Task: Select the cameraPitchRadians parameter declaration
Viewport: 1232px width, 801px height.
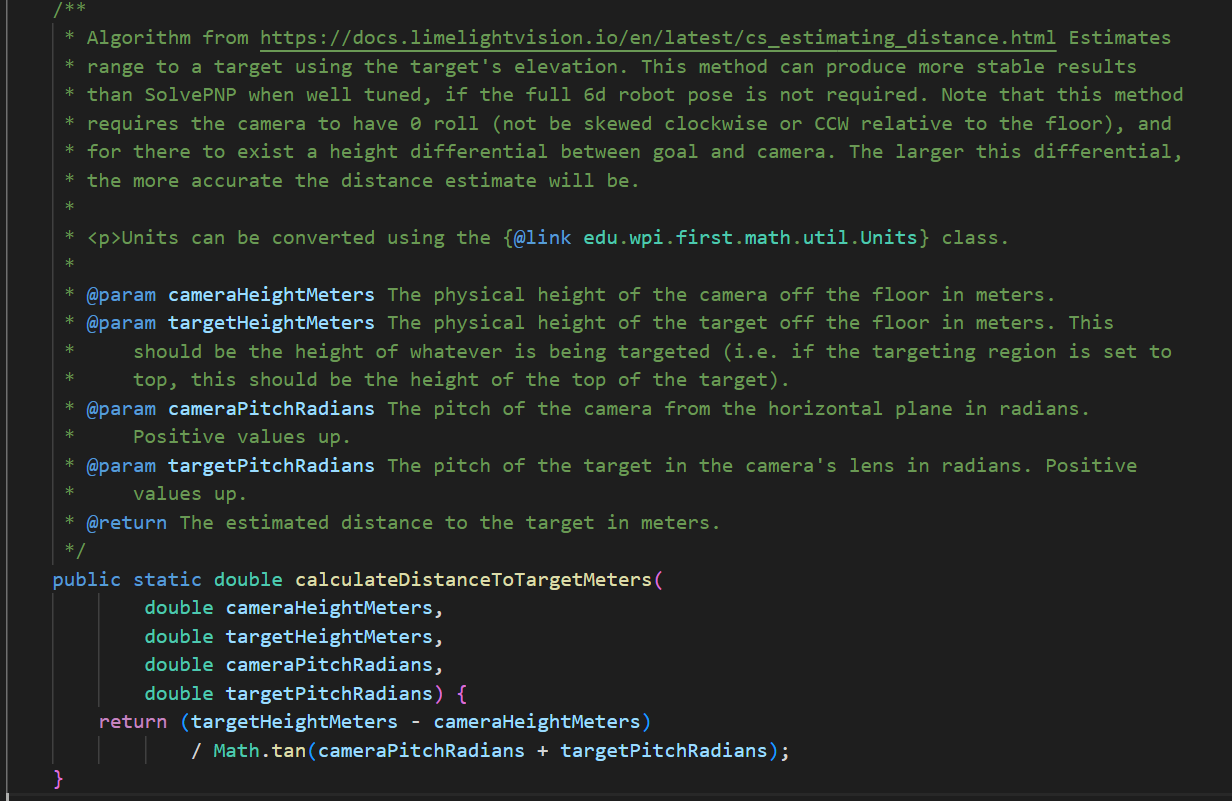Action: [x=293, y=664]
